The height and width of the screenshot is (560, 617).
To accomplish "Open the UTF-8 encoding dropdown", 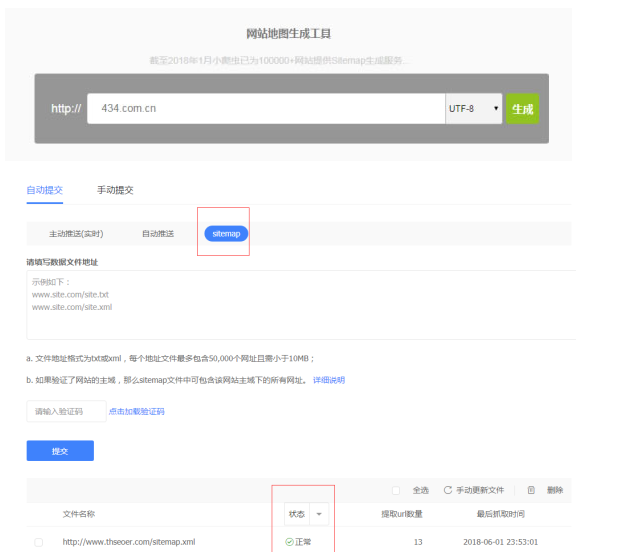I will 473,108.
